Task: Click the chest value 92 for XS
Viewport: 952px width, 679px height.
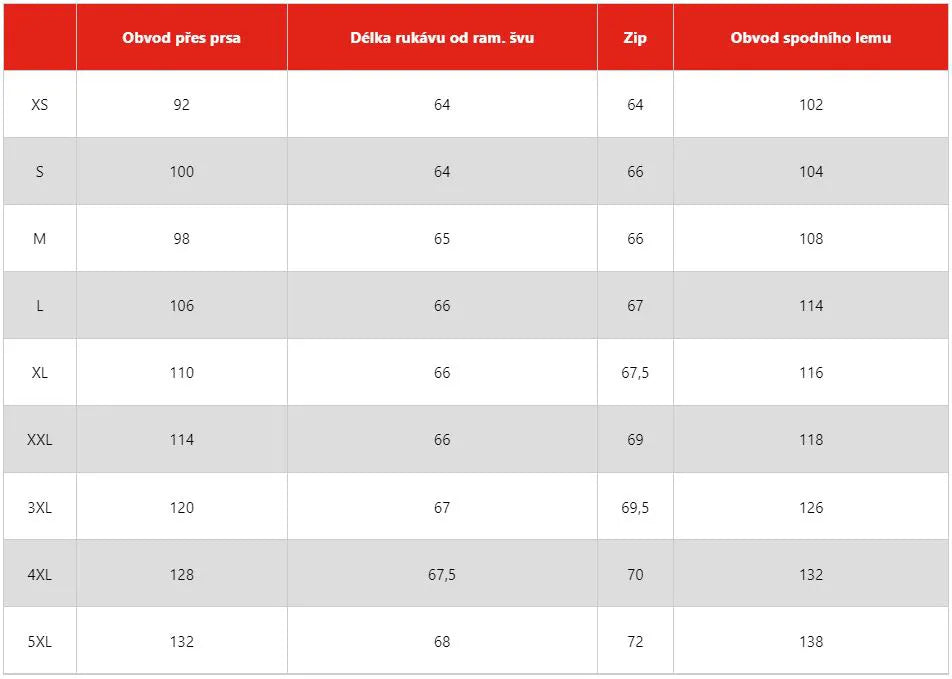Action: (x=181, y=104)
